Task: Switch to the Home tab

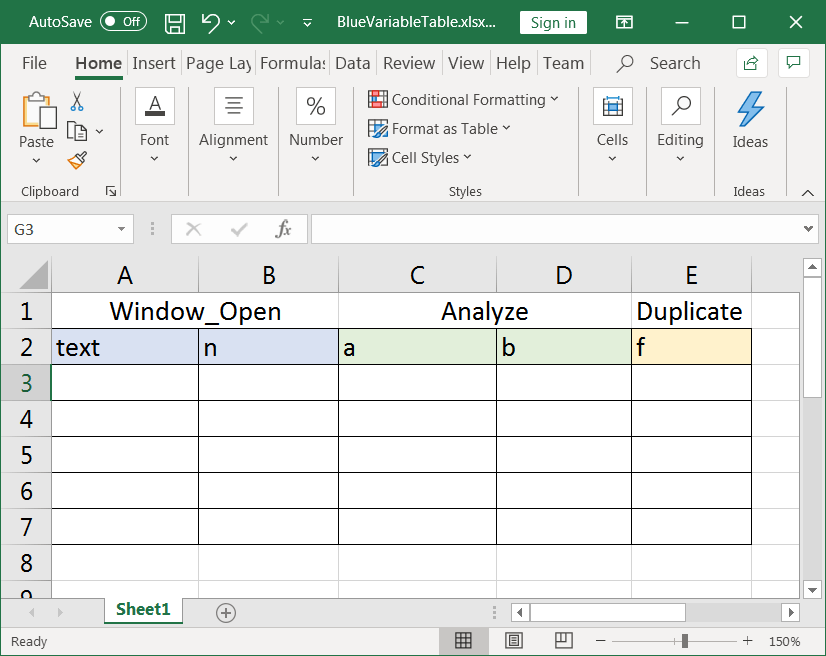Action: 99,63
